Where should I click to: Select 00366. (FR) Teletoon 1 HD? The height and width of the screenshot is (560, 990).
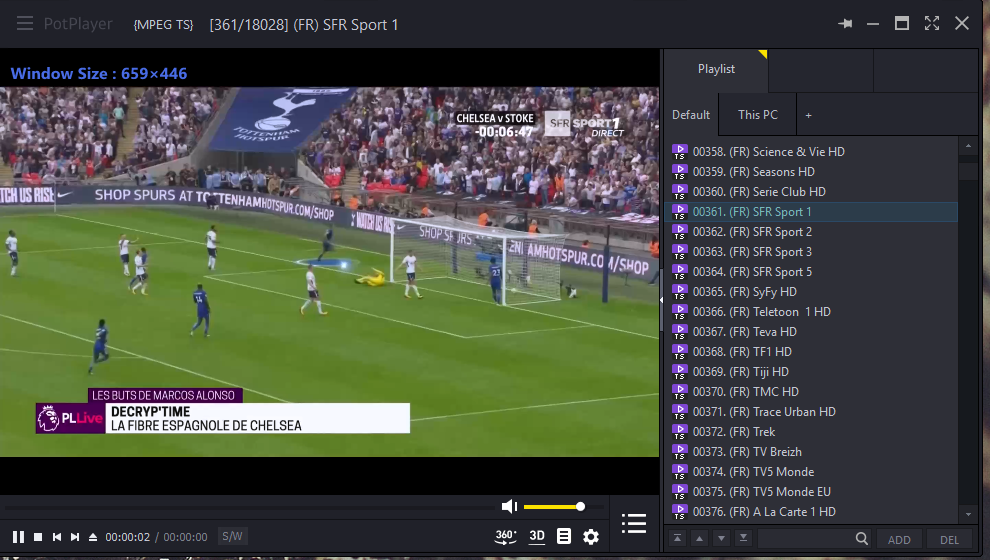(811, 312)
